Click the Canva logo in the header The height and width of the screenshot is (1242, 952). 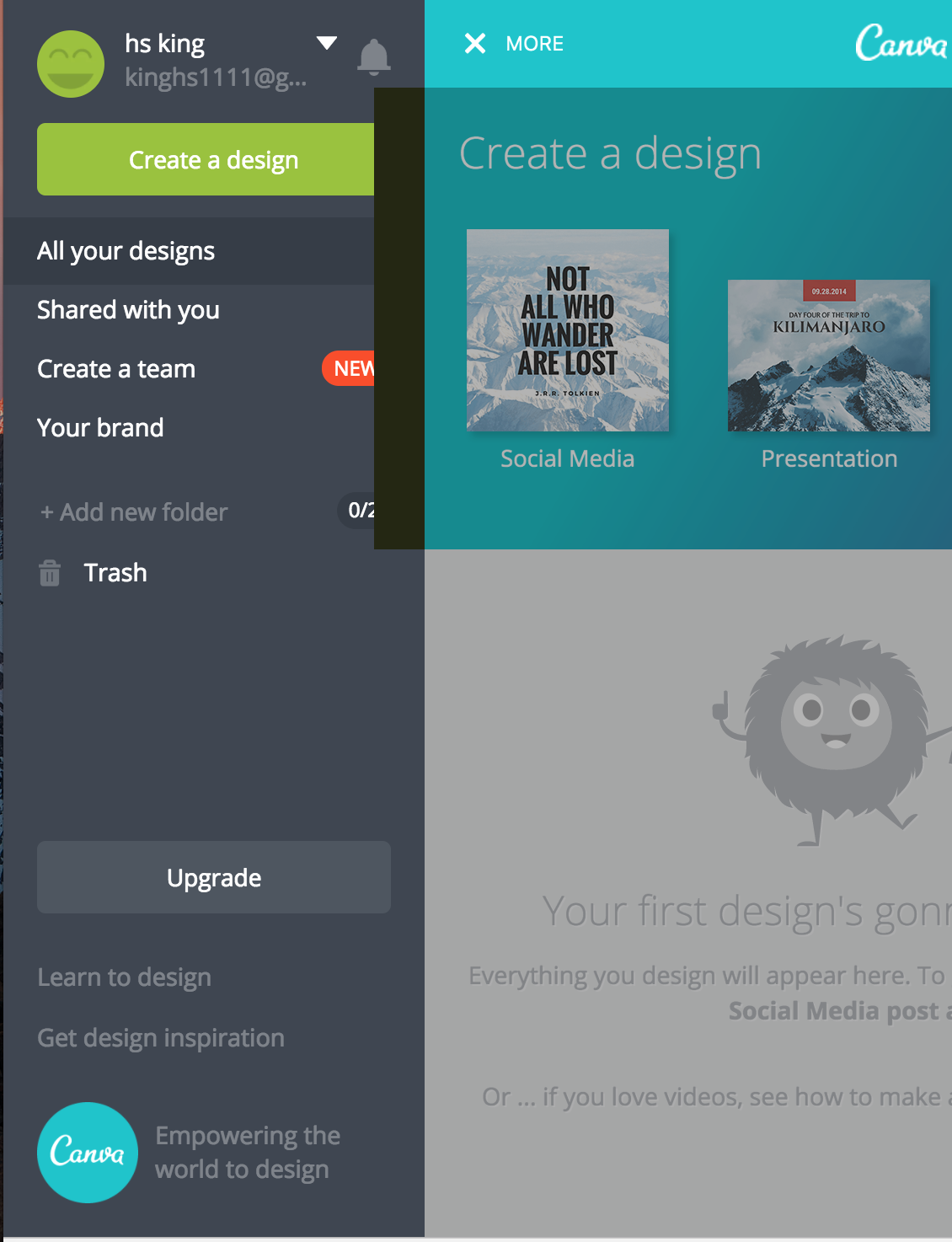pyautogui.click(x=901, y=42)
